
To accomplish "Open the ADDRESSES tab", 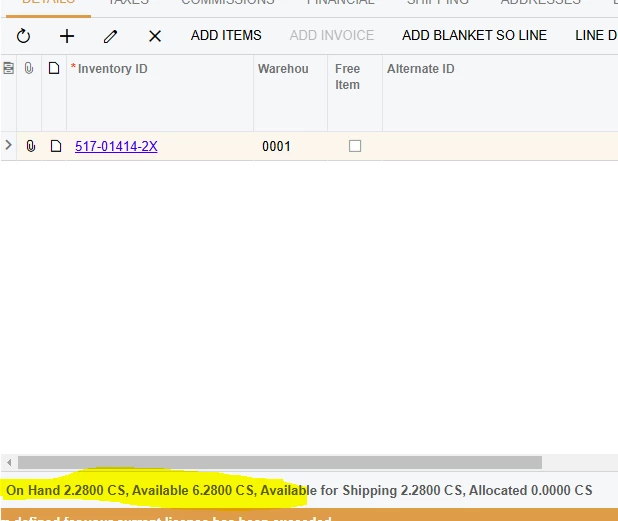I will pos(541,2).
